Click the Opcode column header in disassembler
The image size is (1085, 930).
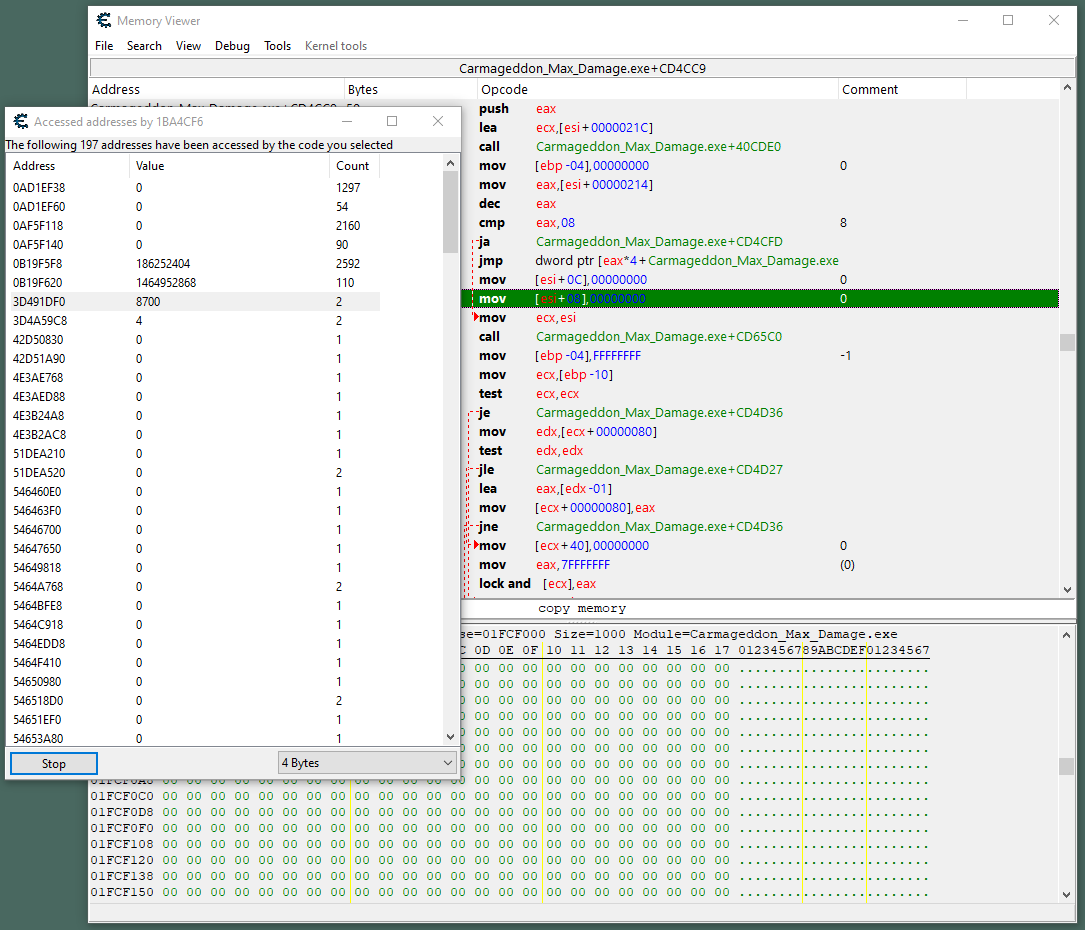504,90
